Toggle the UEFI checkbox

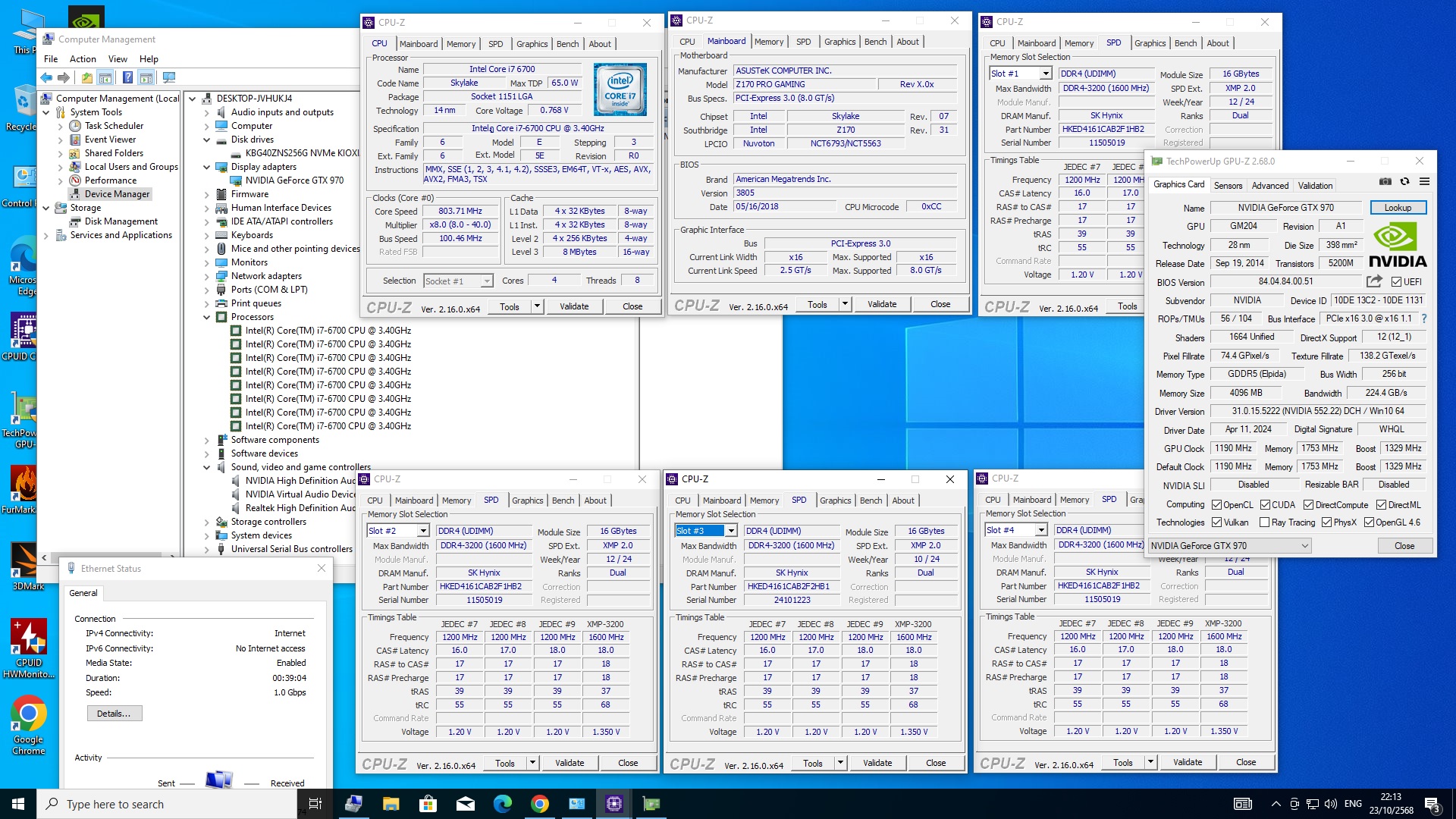(x=1396, y=281)
